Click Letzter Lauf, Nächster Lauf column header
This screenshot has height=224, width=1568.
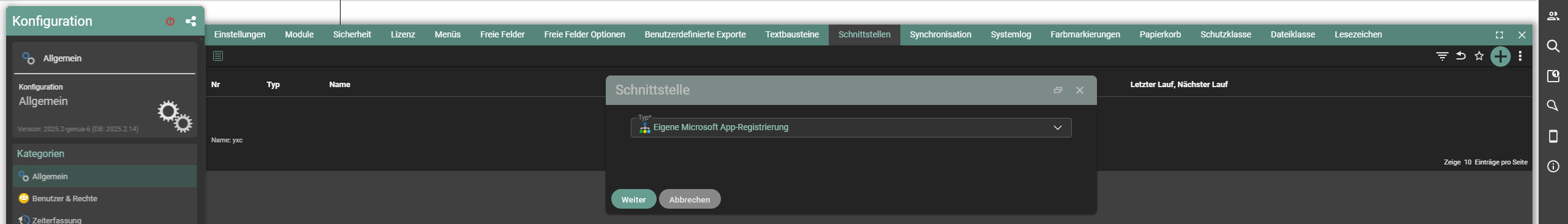coord(1178,85)
